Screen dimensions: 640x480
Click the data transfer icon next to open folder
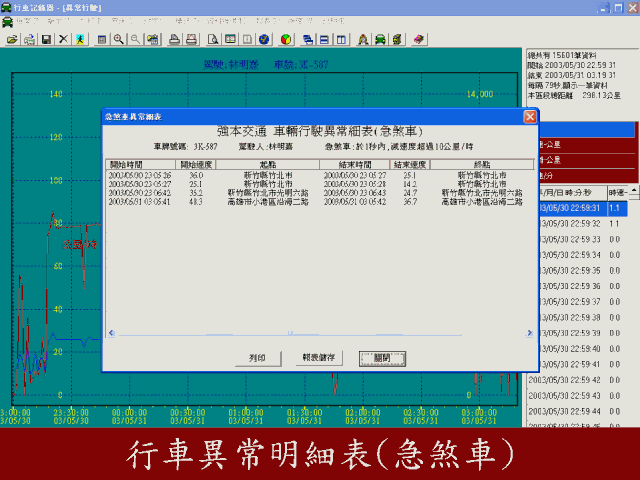click(x=29, y=39)
